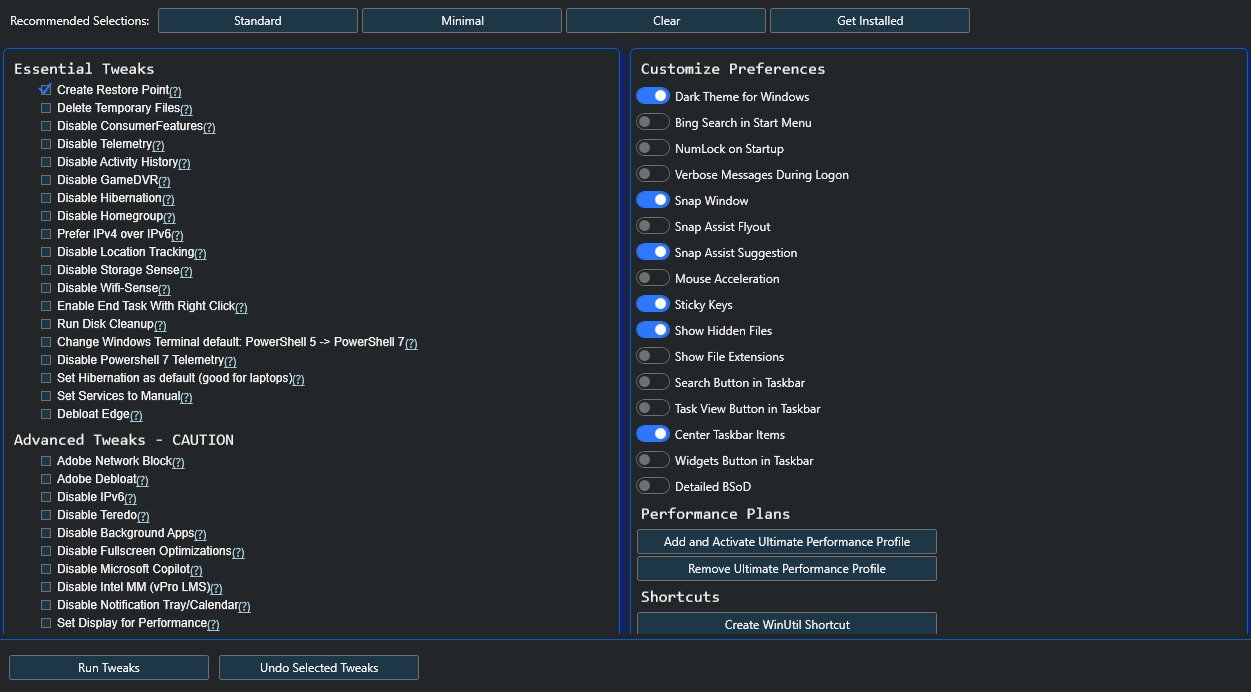Check Adobe Network Block

pyautogui.click(x=46, y=461)
